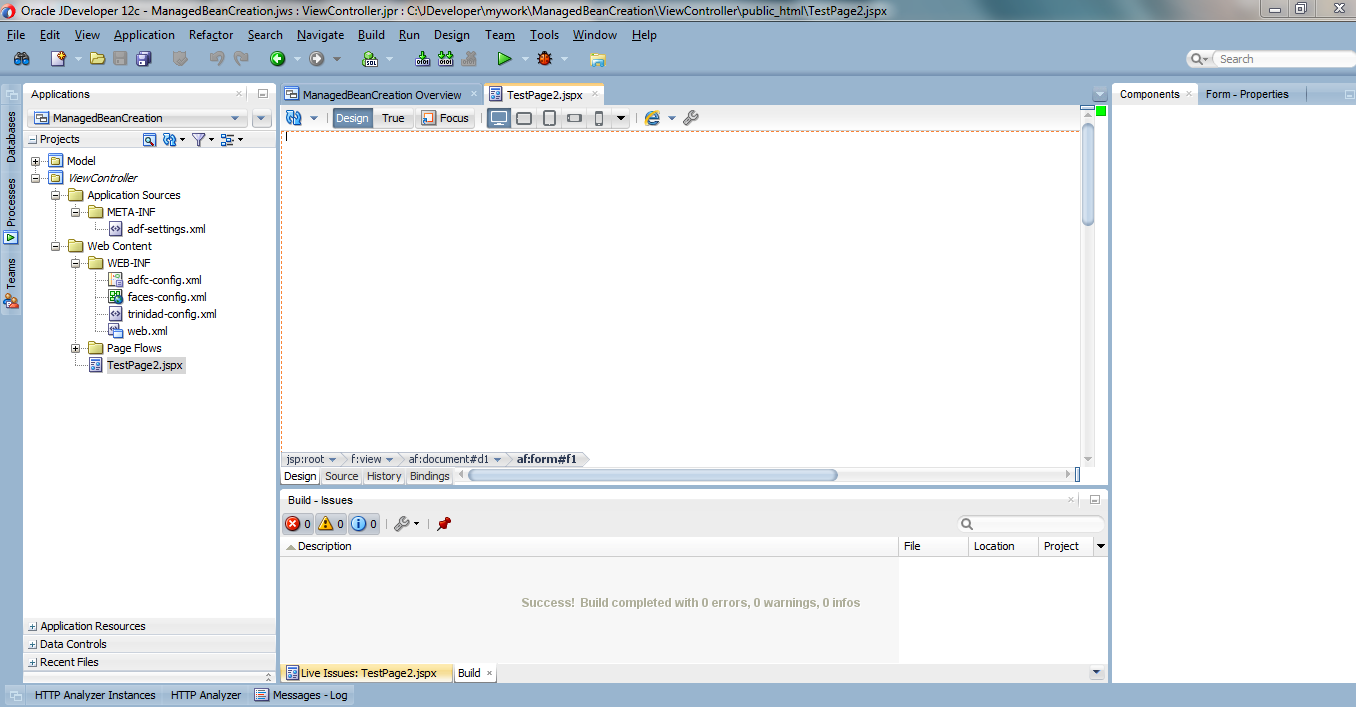This screenshot has height=707, width=1356.
Task: Click the gray Forward navigation arrow
Action: point(317,59)
